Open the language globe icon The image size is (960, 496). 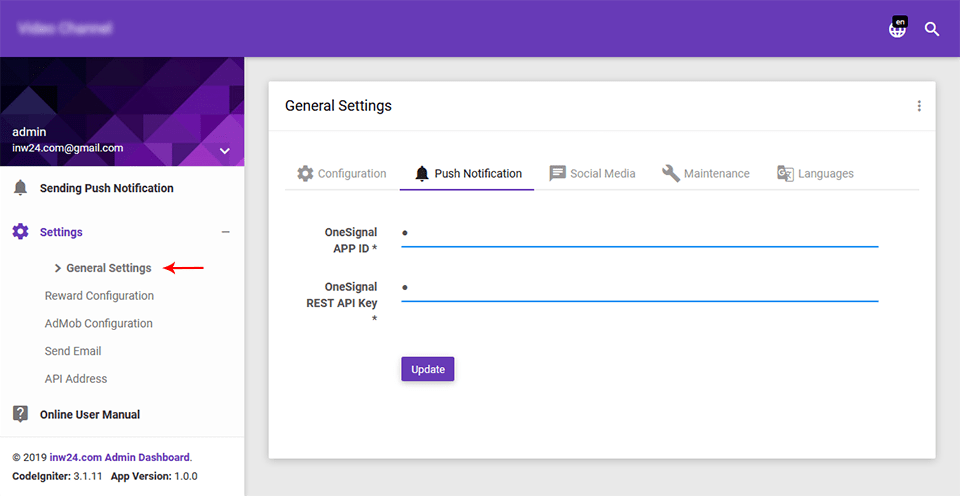click(x=897, y=29)
